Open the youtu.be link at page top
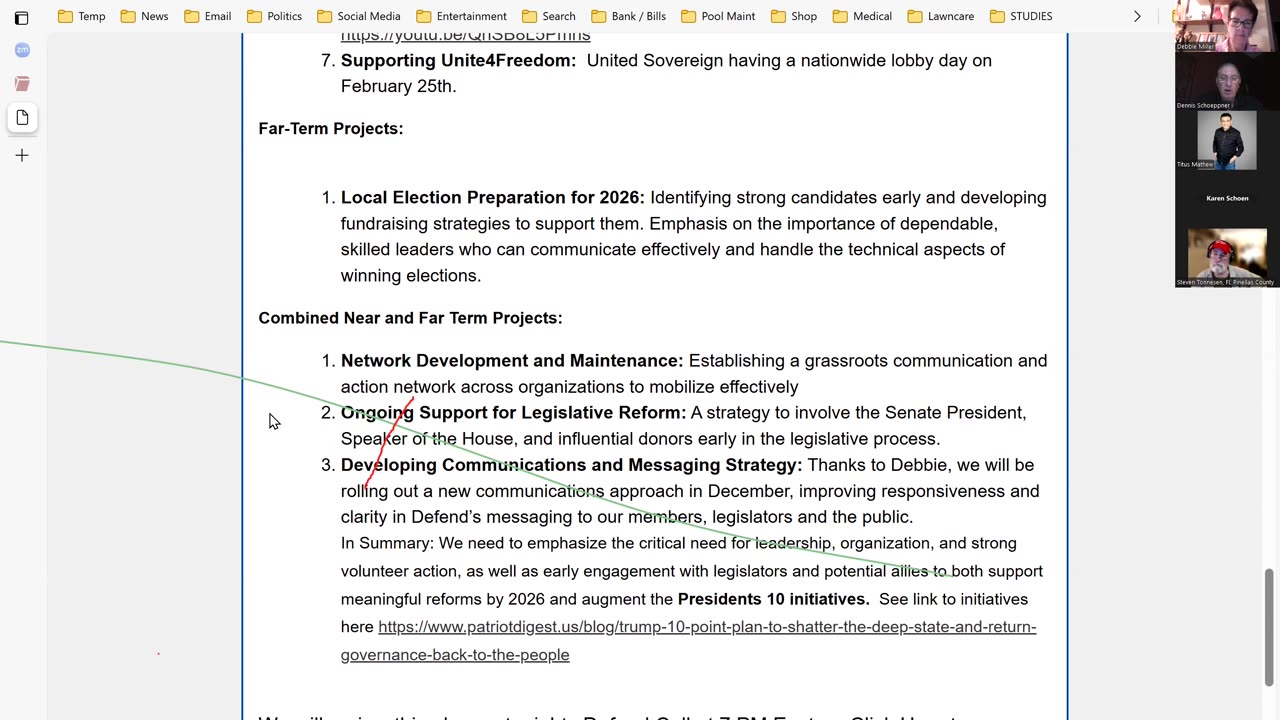 465,37
